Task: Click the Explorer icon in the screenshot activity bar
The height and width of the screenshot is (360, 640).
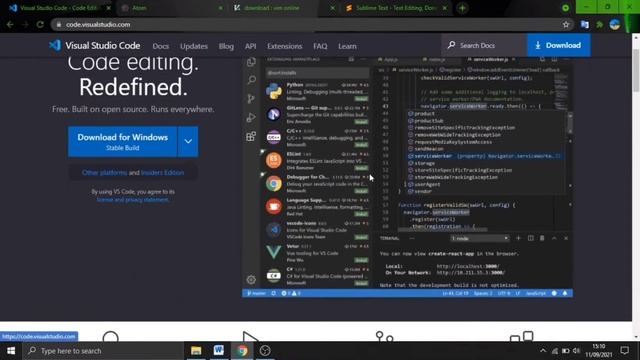Action: click(x=251, y=62)
